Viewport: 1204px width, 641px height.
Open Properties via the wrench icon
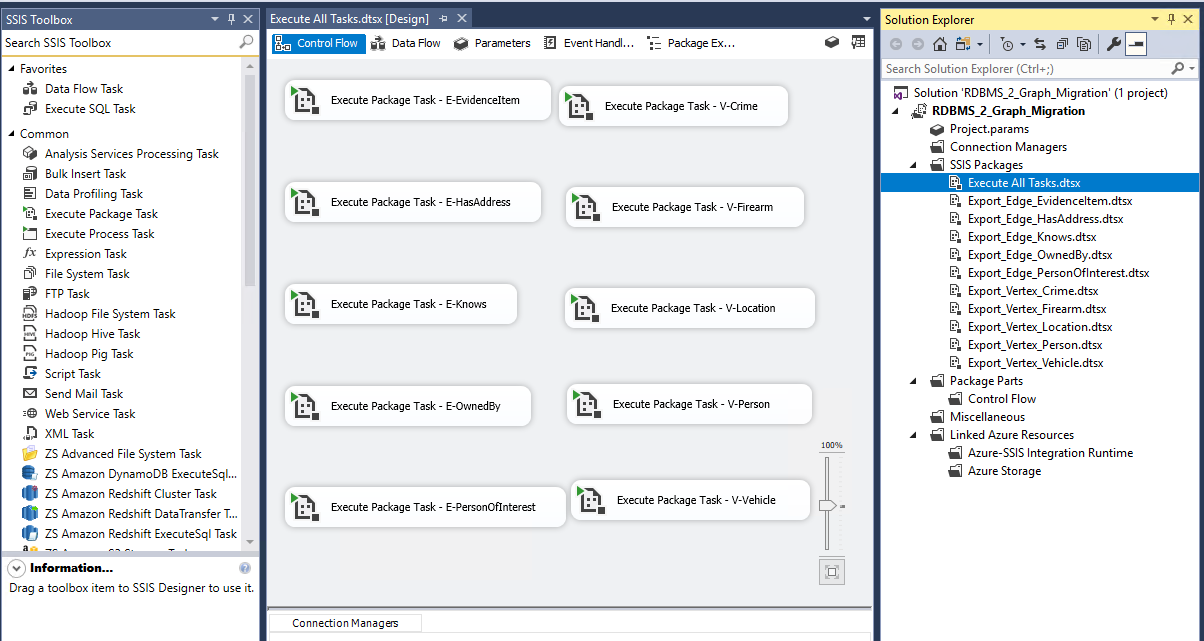[1114, 44]
